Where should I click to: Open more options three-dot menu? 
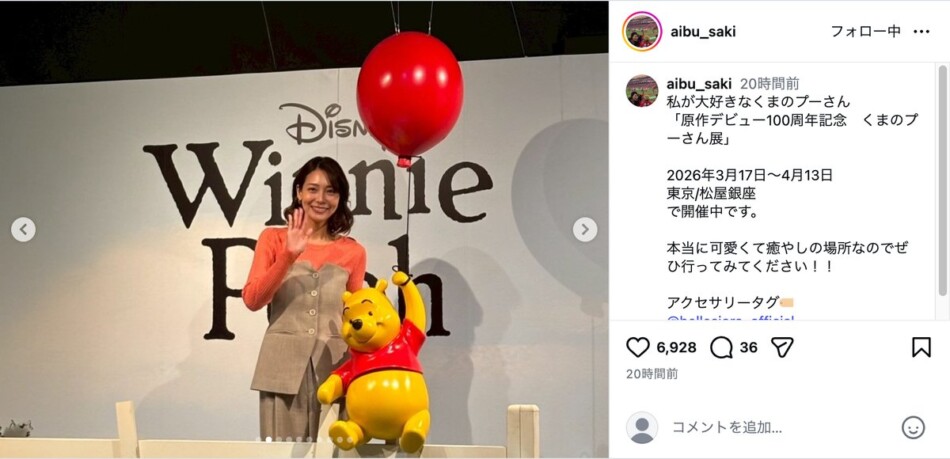pos(921,31)
